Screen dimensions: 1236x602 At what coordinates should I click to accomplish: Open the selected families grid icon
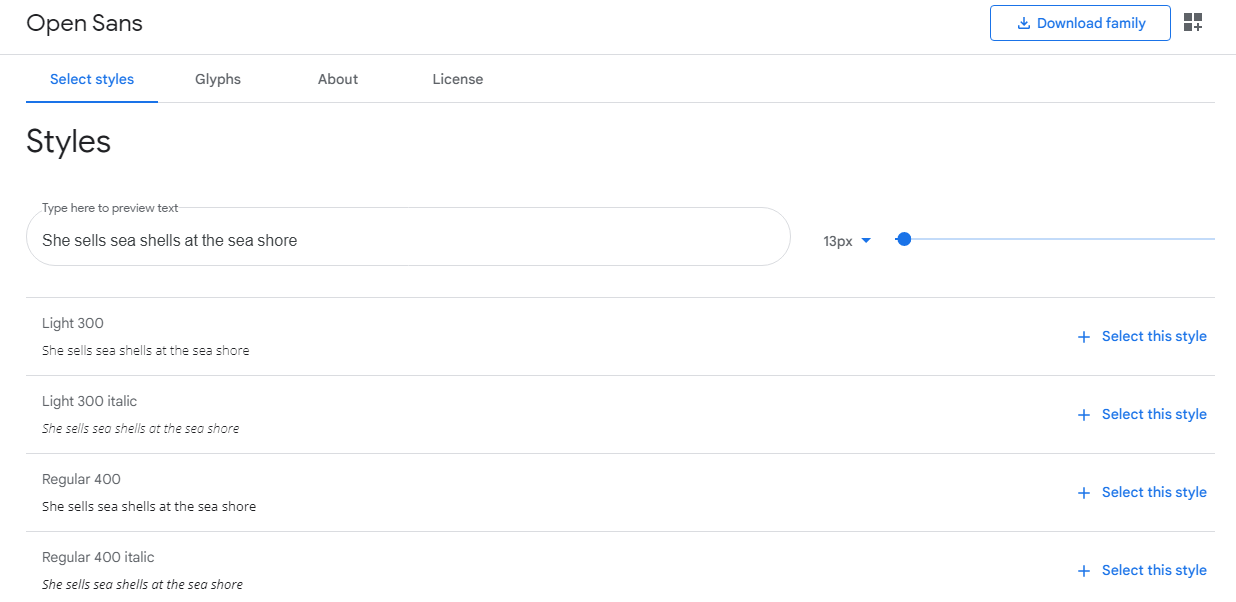tap(1192, 23)
